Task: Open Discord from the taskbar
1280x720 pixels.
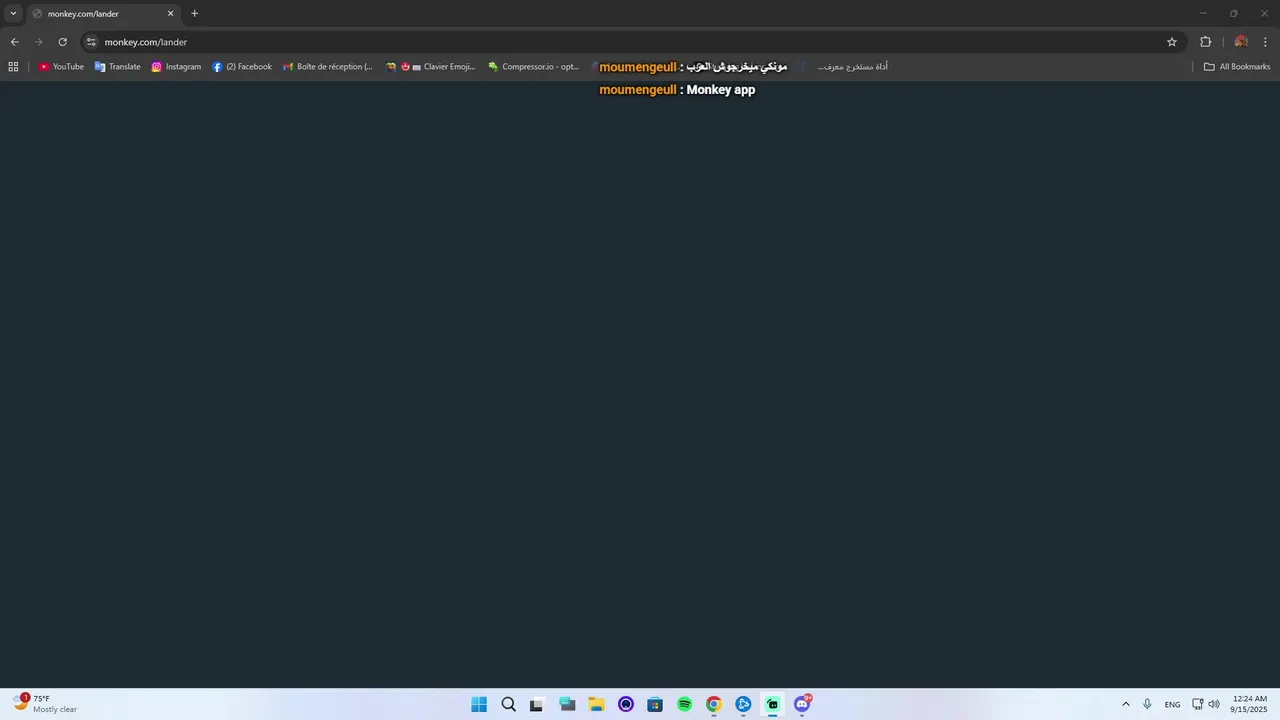Action: [x=802, y=704]
